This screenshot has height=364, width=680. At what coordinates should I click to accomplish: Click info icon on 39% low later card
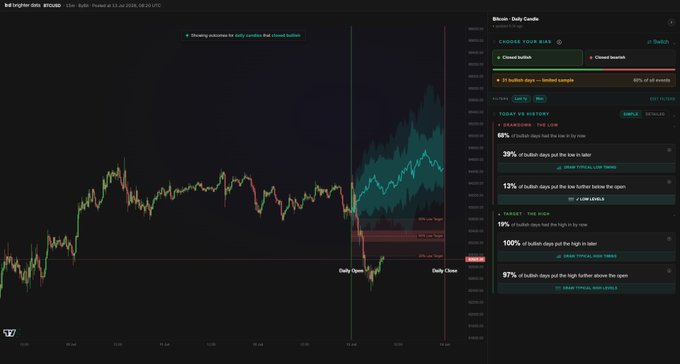point(669,150)
